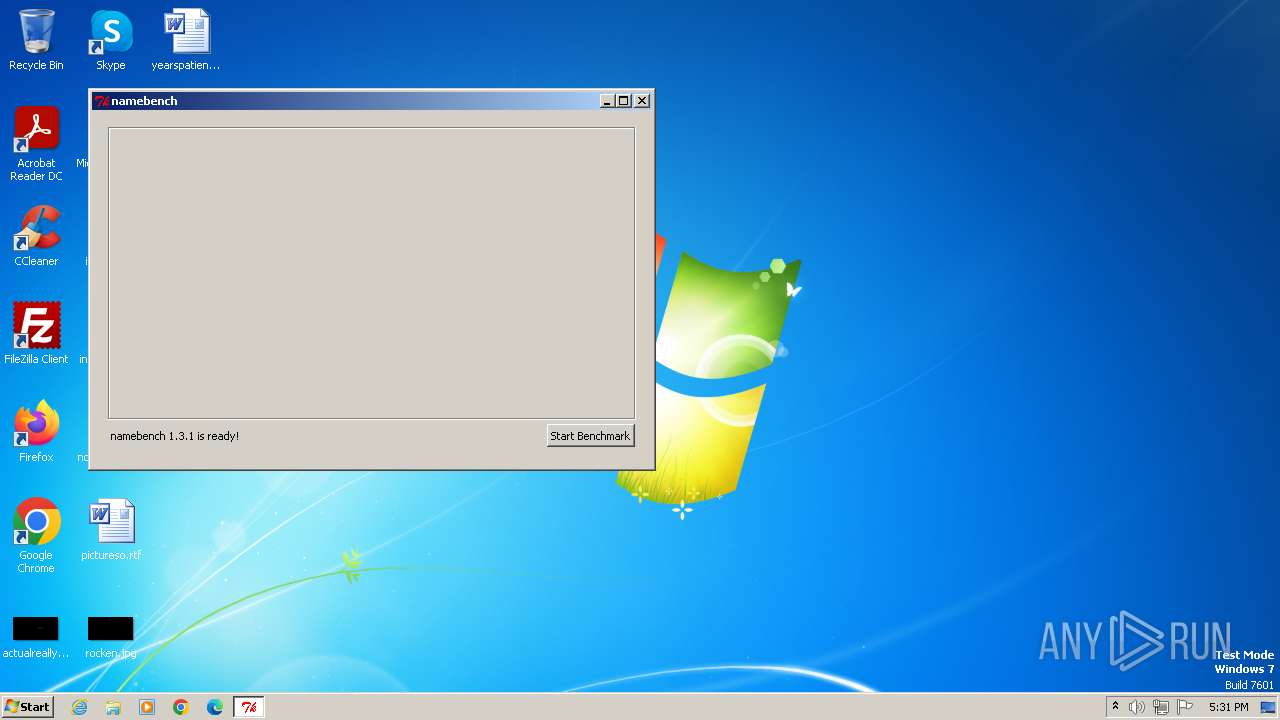Select the pictureso.rtf file icon
The image size is (1280, 720).
coord(111,530)
